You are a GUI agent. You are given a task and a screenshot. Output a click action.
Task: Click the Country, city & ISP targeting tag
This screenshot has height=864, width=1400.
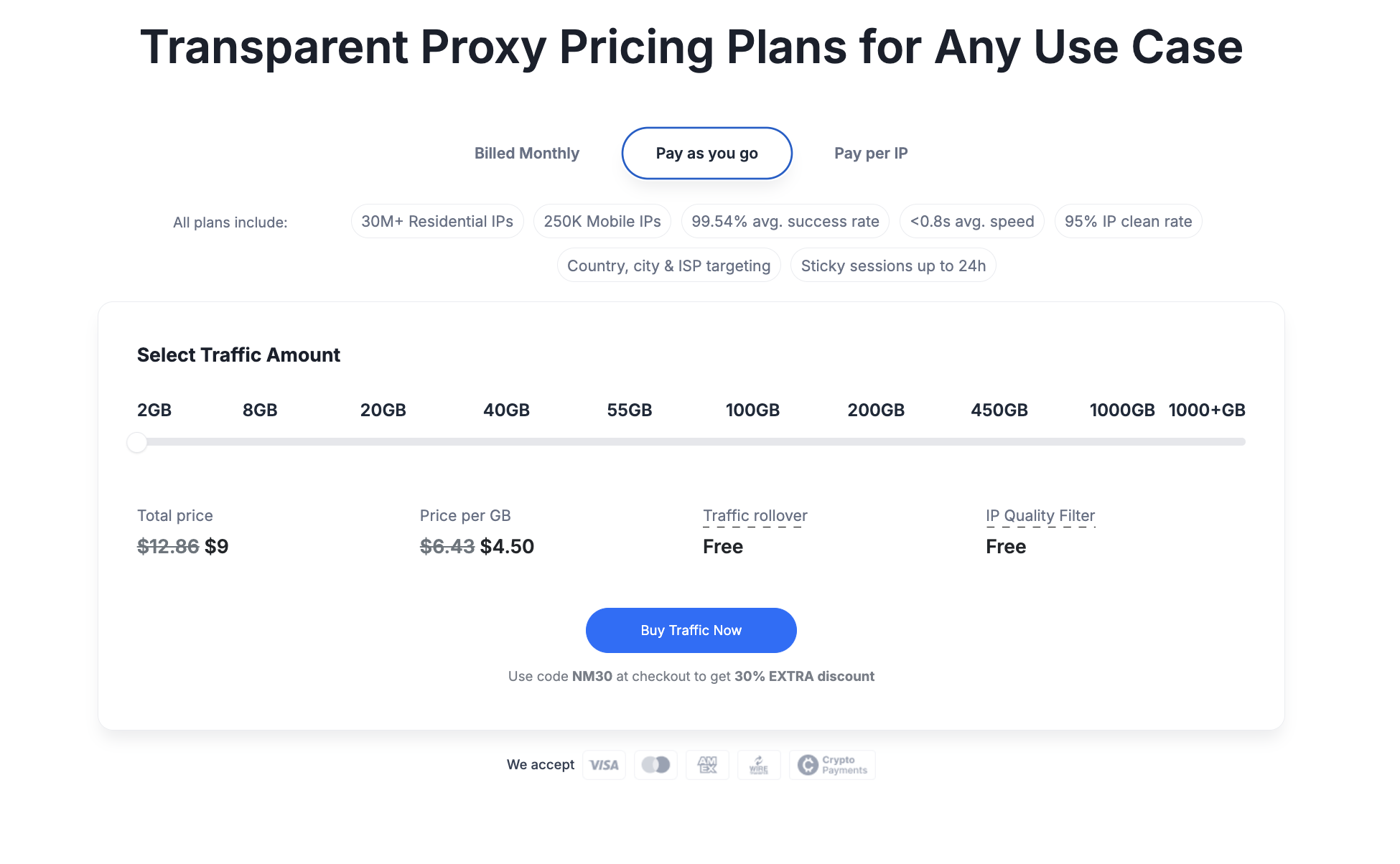pos(668,266)
